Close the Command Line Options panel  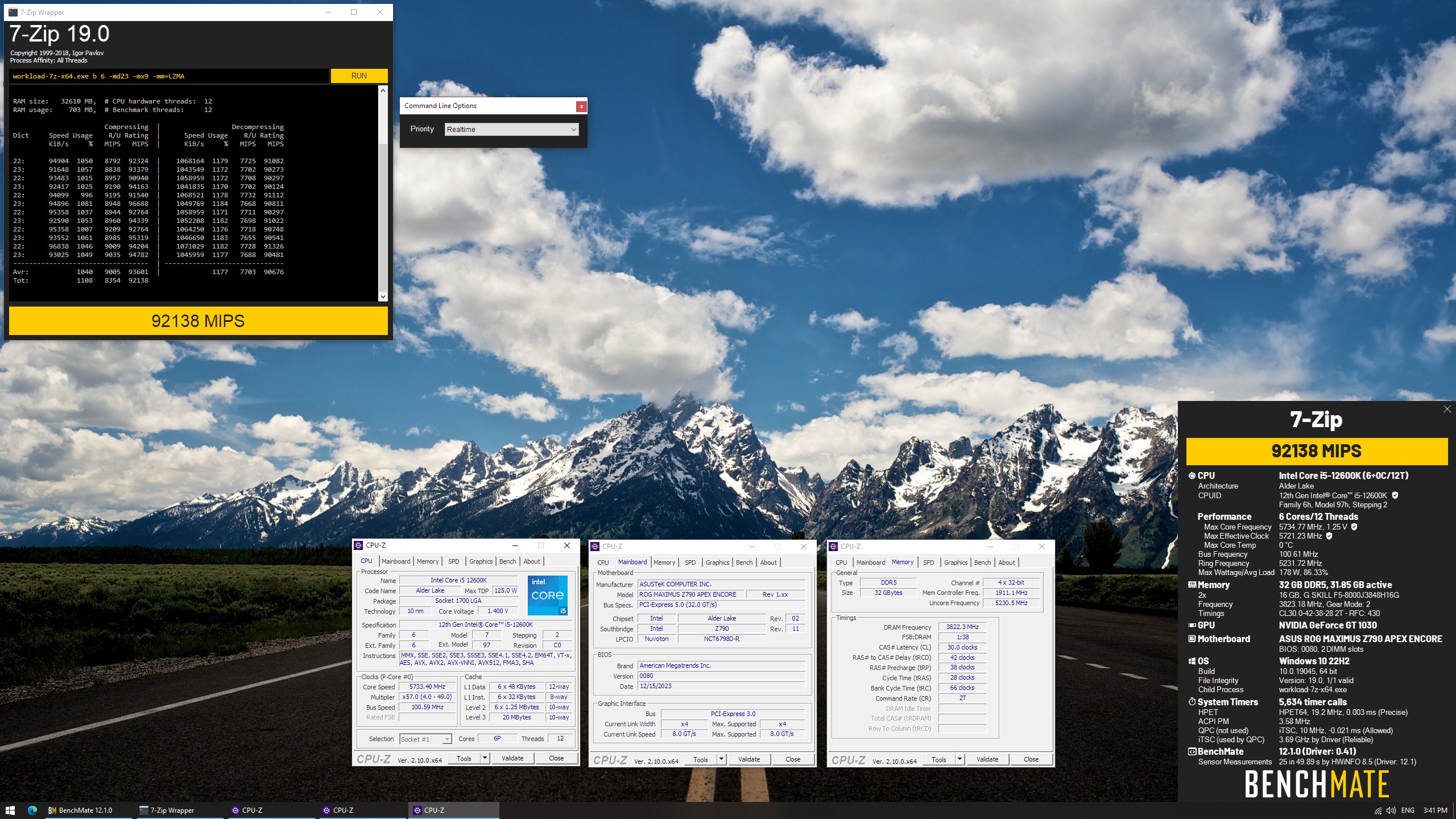pos(581,106)
